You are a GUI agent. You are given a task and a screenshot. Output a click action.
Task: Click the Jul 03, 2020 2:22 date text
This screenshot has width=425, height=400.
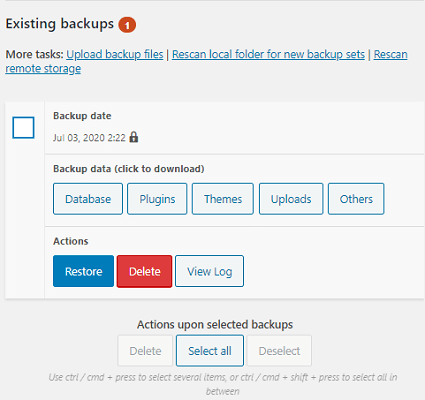tap(89, 138)
